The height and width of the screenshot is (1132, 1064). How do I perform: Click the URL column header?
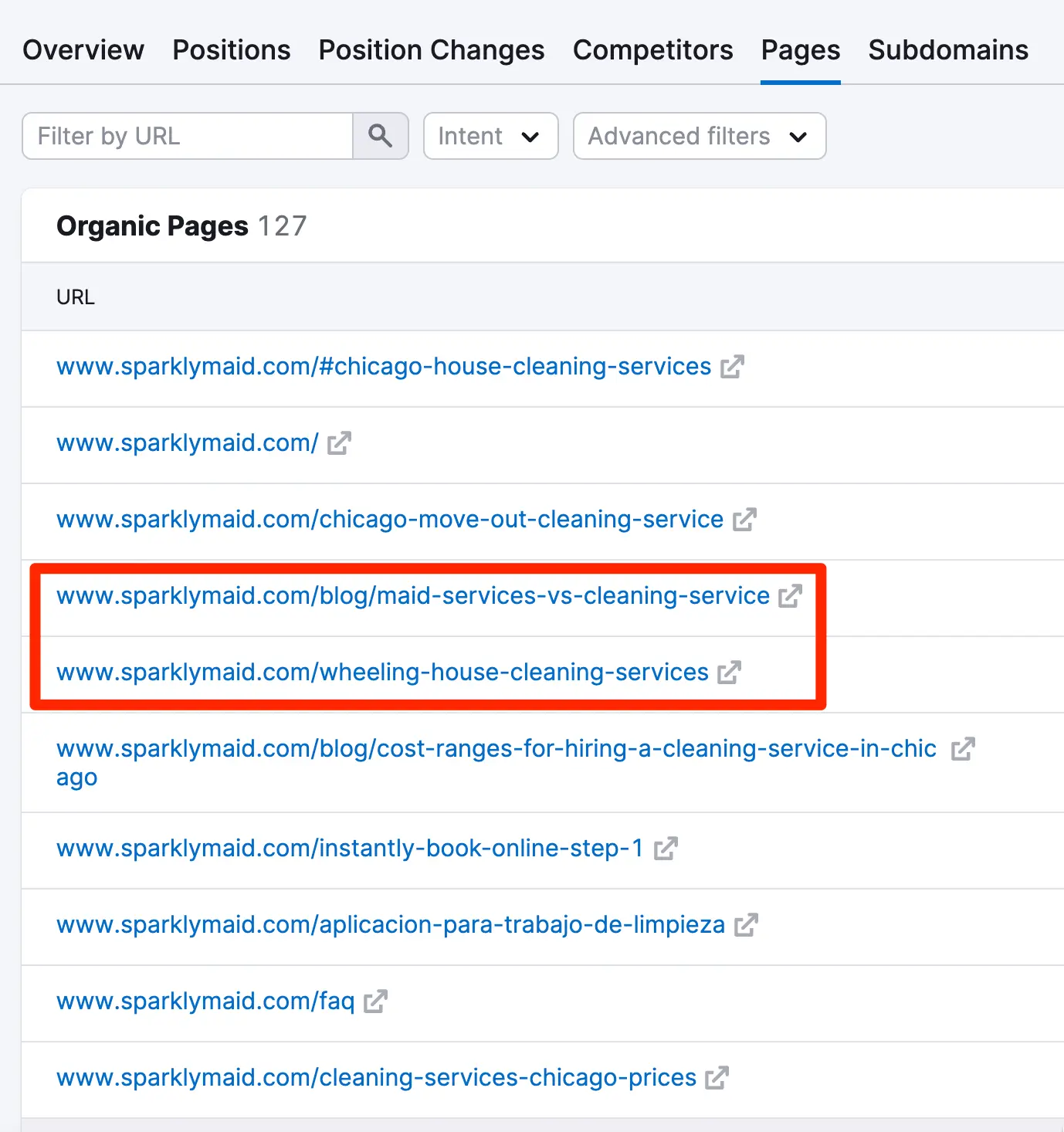[x=76, y=297]
